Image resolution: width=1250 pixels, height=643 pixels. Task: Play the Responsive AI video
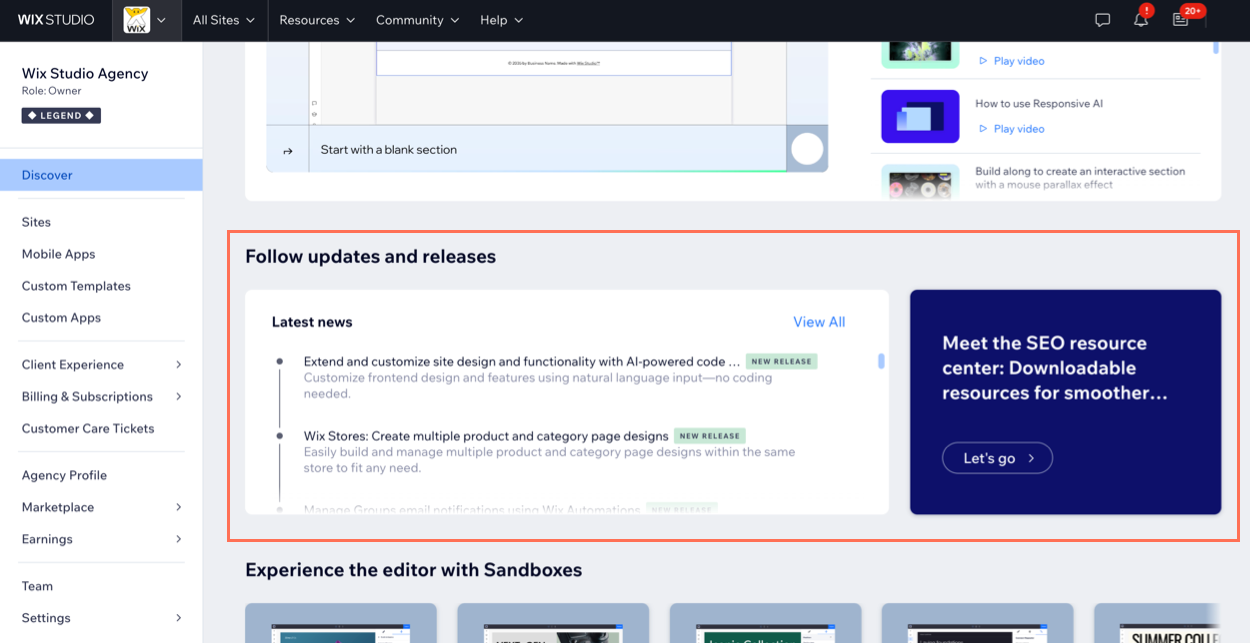coord(1011,129)
